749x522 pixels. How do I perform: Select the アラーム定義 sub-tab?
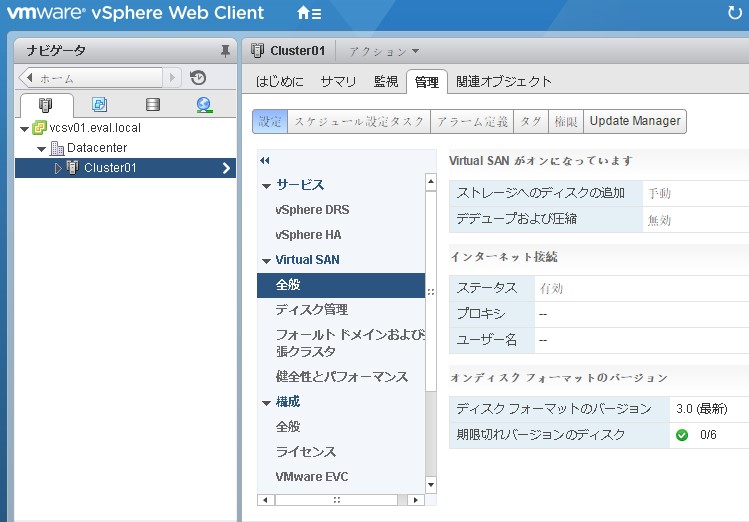point(472,121)
